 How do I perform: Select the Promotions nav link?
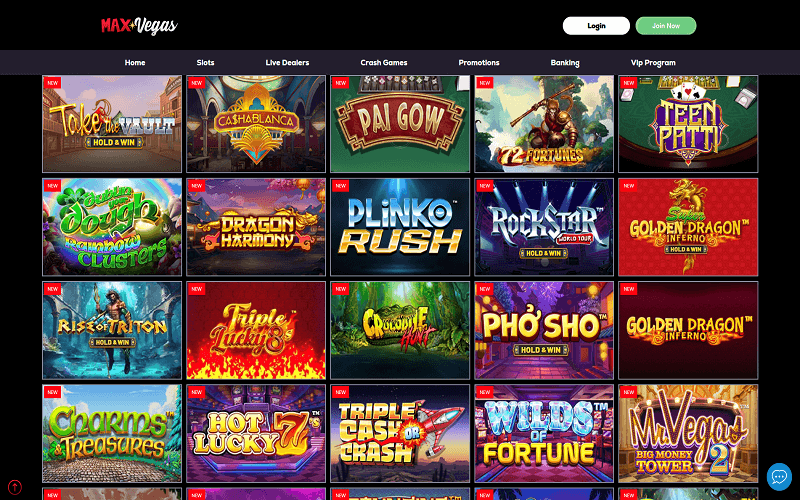coord(479,63)
